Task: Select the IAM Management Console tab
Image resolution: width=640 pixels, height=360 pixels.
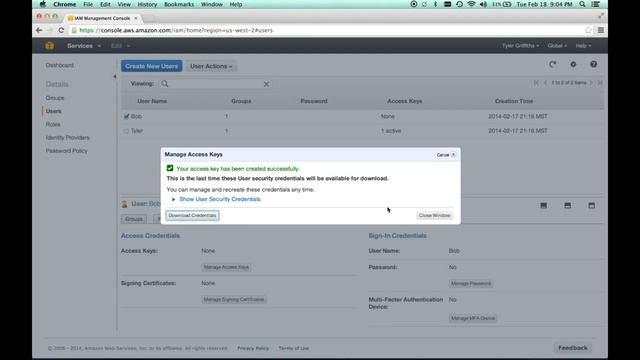Action: pyautogui.click(x=102, y=18)
